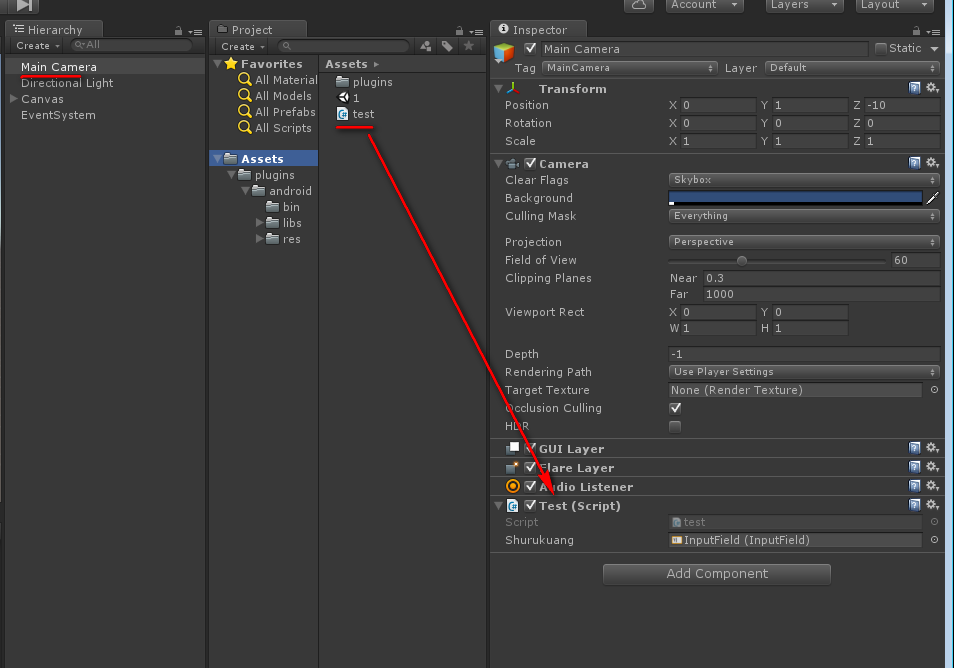Viewport: 954px width, 668px height.
Task: Open Transform help icon
Action: 914,88
